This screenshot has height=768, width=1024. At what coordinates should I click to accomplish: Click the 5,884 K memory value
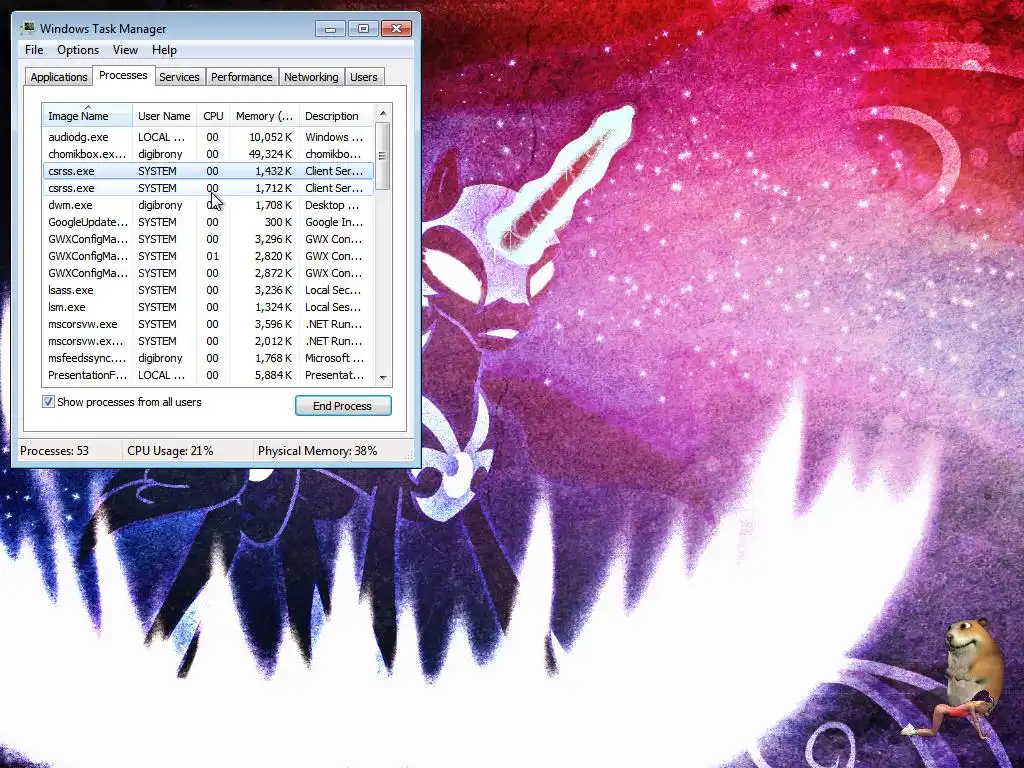273,375
